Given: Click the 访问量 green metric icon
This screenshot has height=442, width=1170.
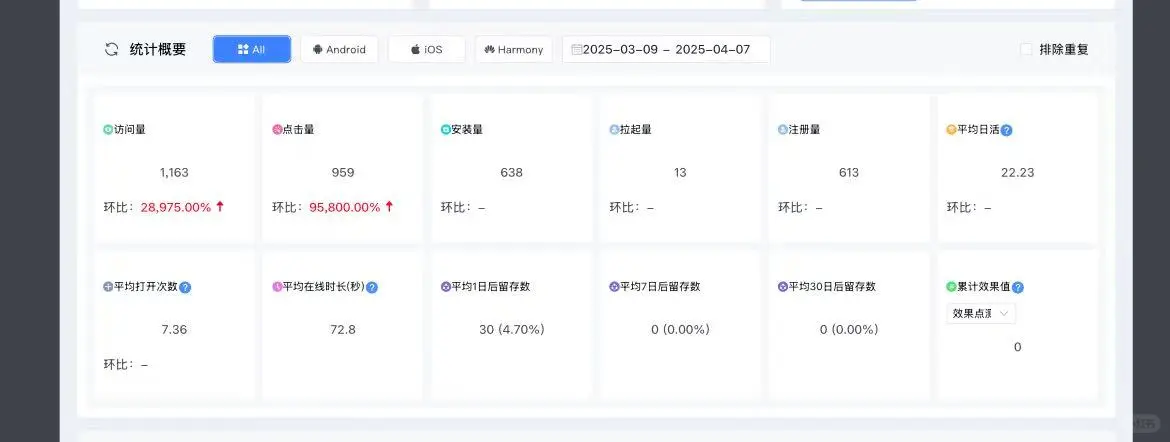Looking at the screenshot, I should coord(108,129).
